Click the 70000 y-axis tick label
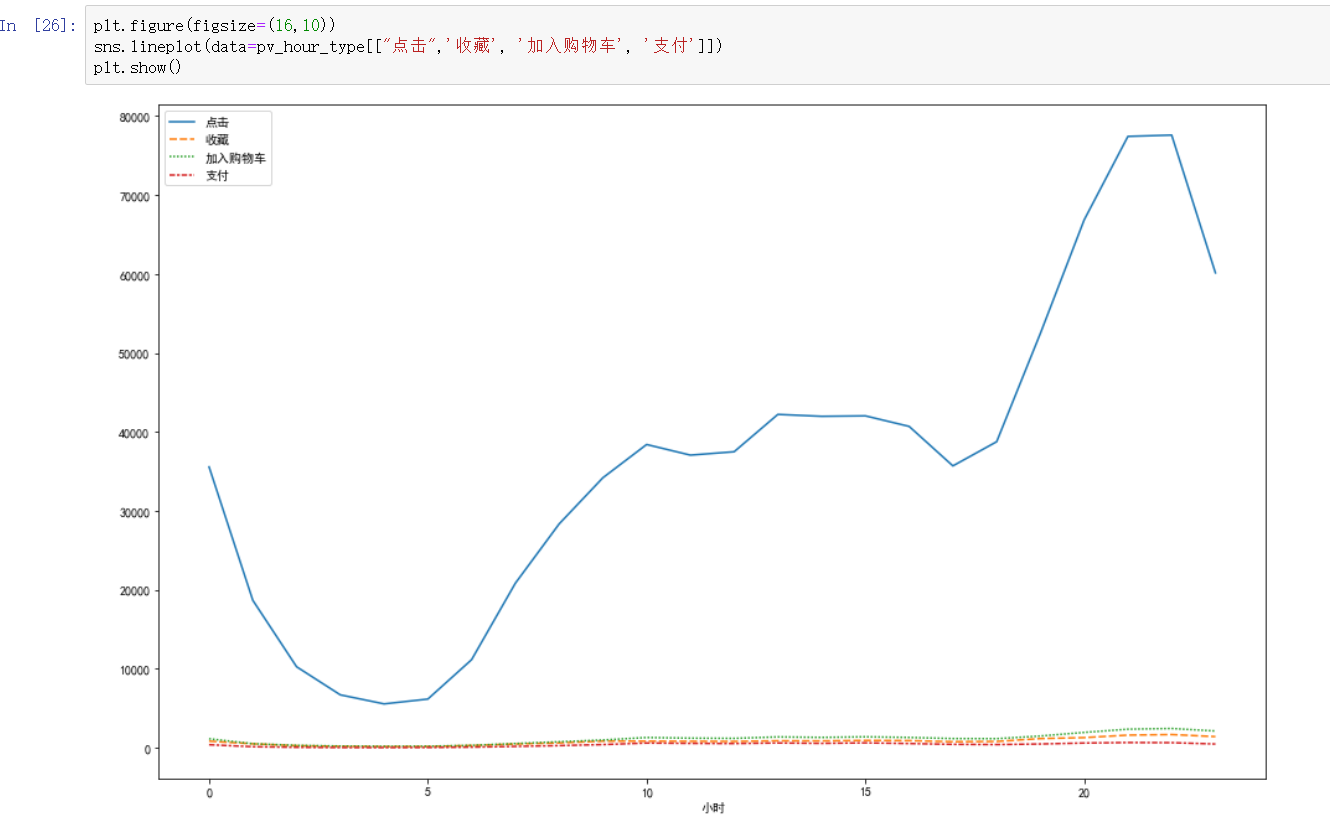1330x817 pixels. tap(134, 196)
